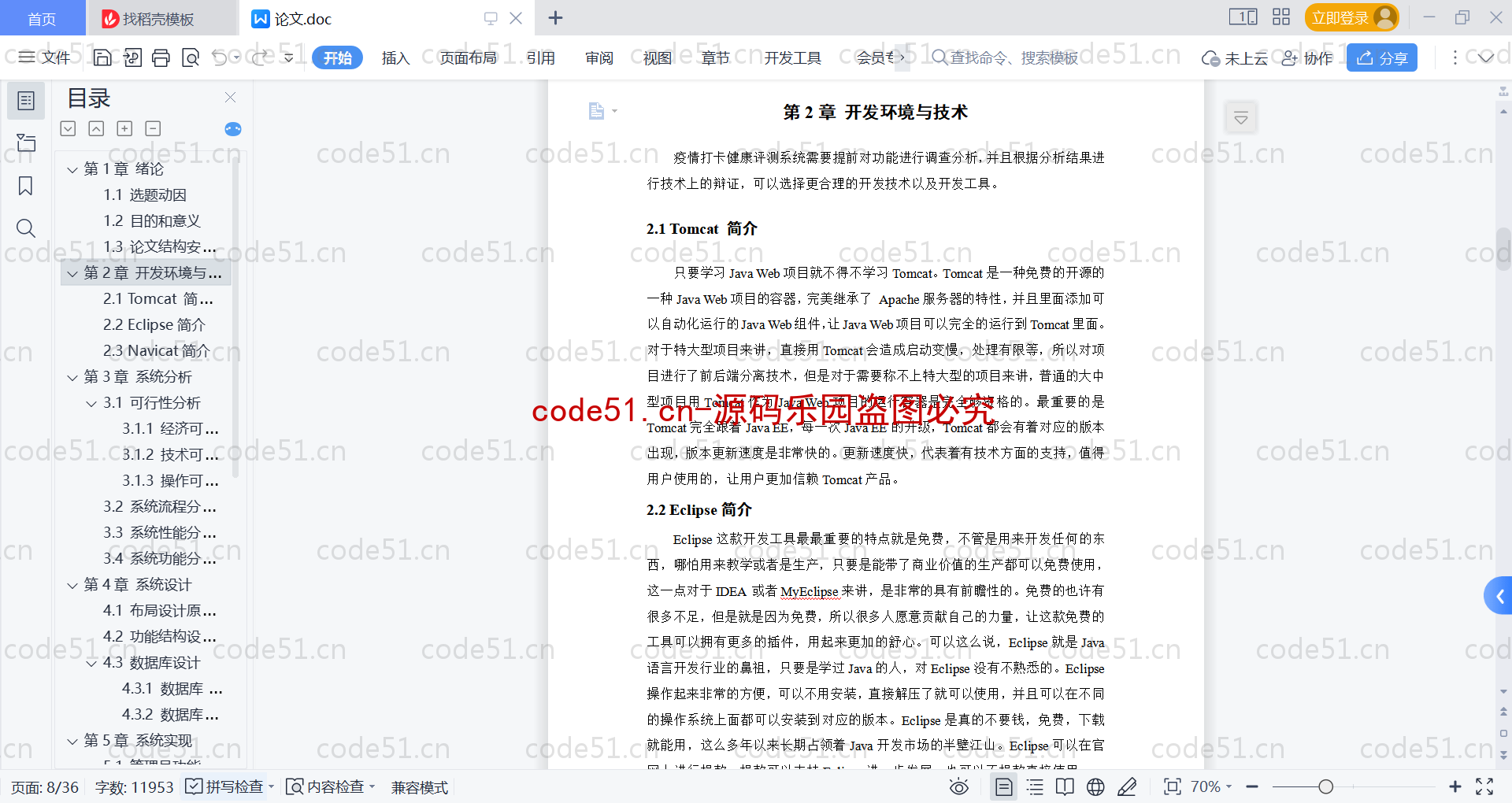Click the Print icon in toolbar

coord(161,57)
